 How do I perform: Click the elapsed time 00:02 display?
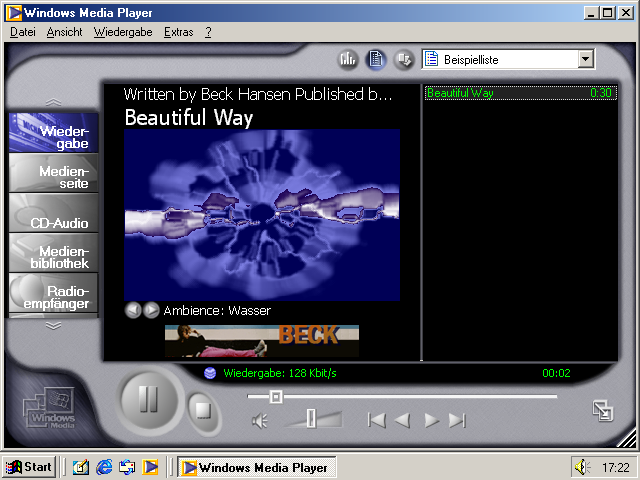click(x=556, y=373)
